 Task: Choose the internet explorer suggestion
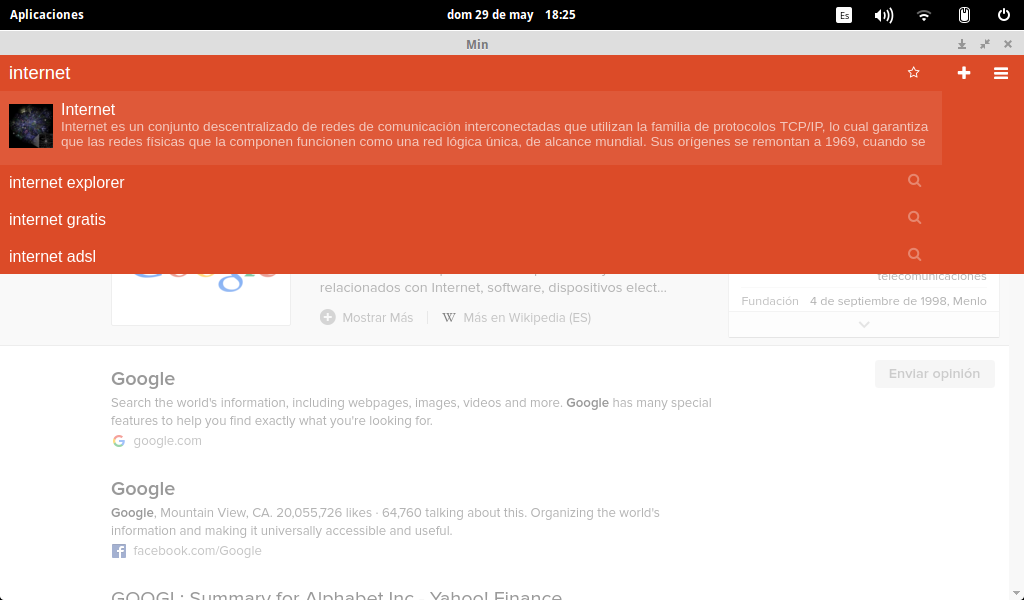tap(471, 182)
